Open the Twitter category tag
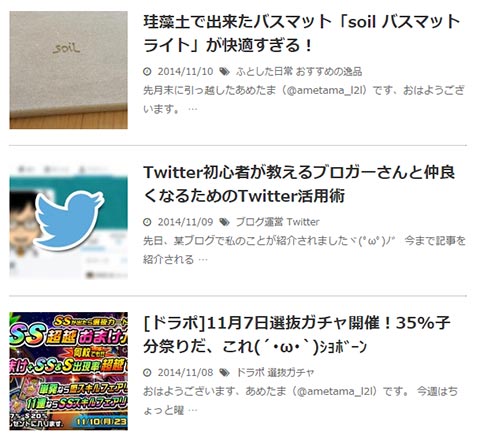 [303, 222]
